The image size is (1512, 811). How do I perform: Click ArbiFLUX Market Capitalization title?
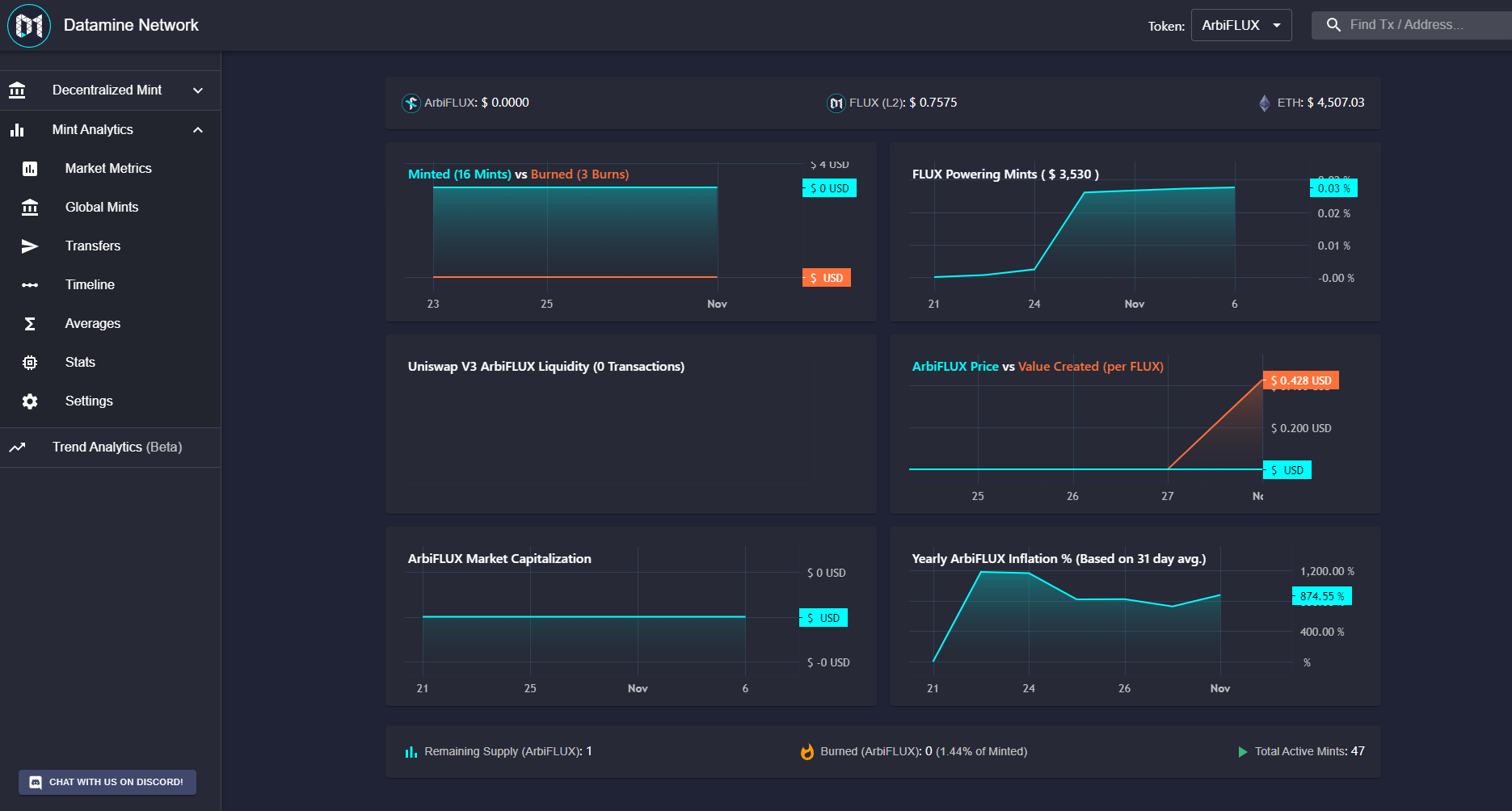coord(499,559)
